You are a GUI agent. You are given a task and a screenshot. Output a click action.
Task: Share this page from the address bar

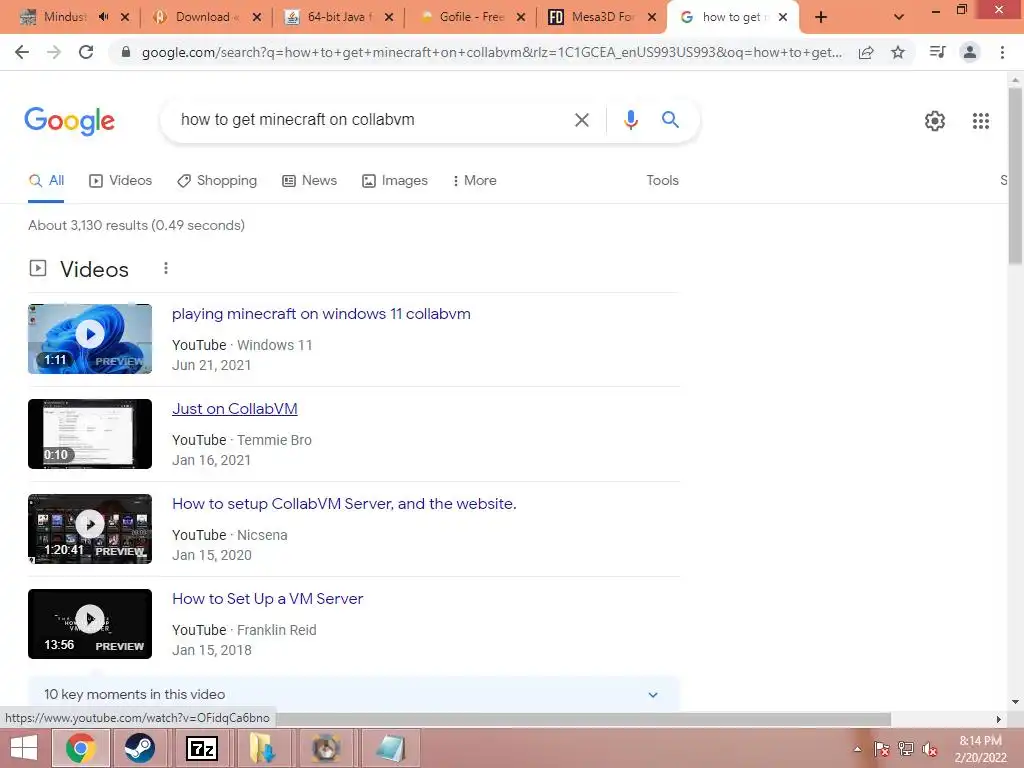click(866, 52)
